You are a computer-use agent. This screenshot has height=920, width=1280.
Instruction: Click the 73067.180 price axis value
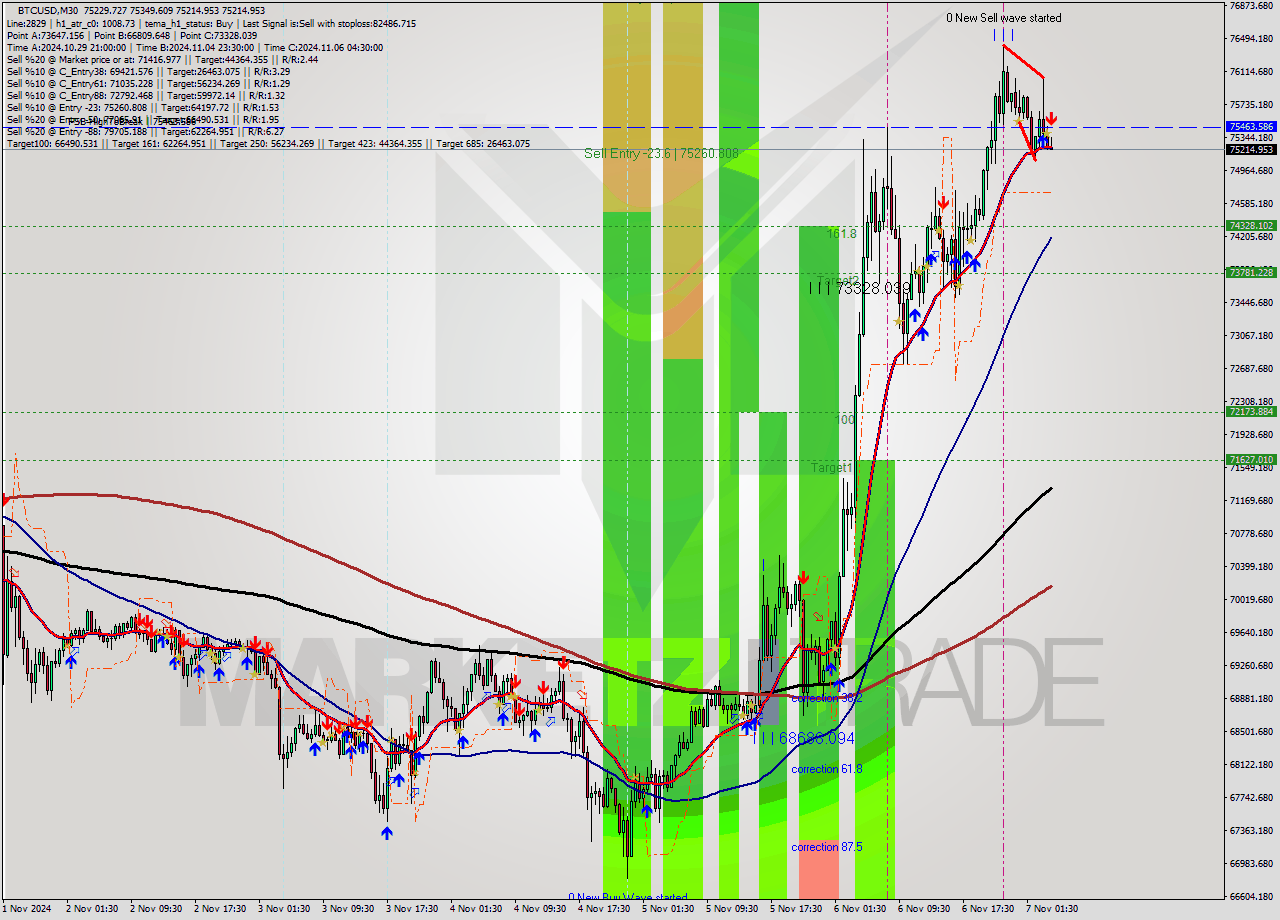coord(1251,336)
